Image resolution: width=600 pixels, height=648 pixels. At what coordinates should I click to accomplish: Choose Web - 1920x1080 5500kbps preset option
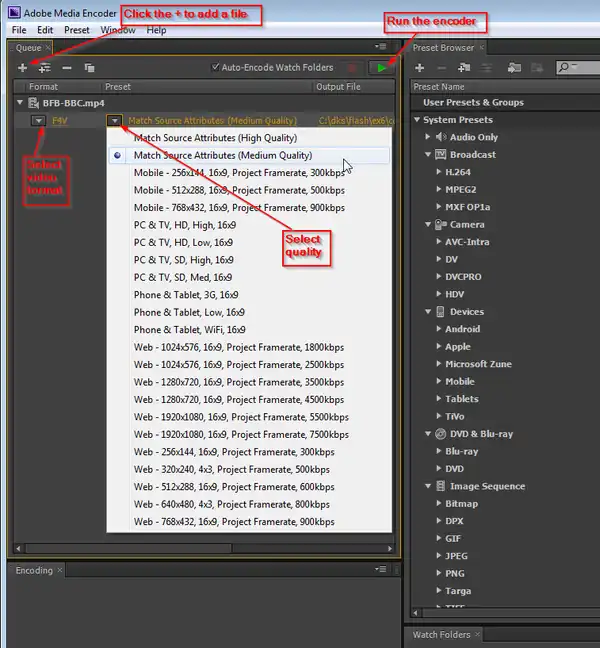point(241,417)
